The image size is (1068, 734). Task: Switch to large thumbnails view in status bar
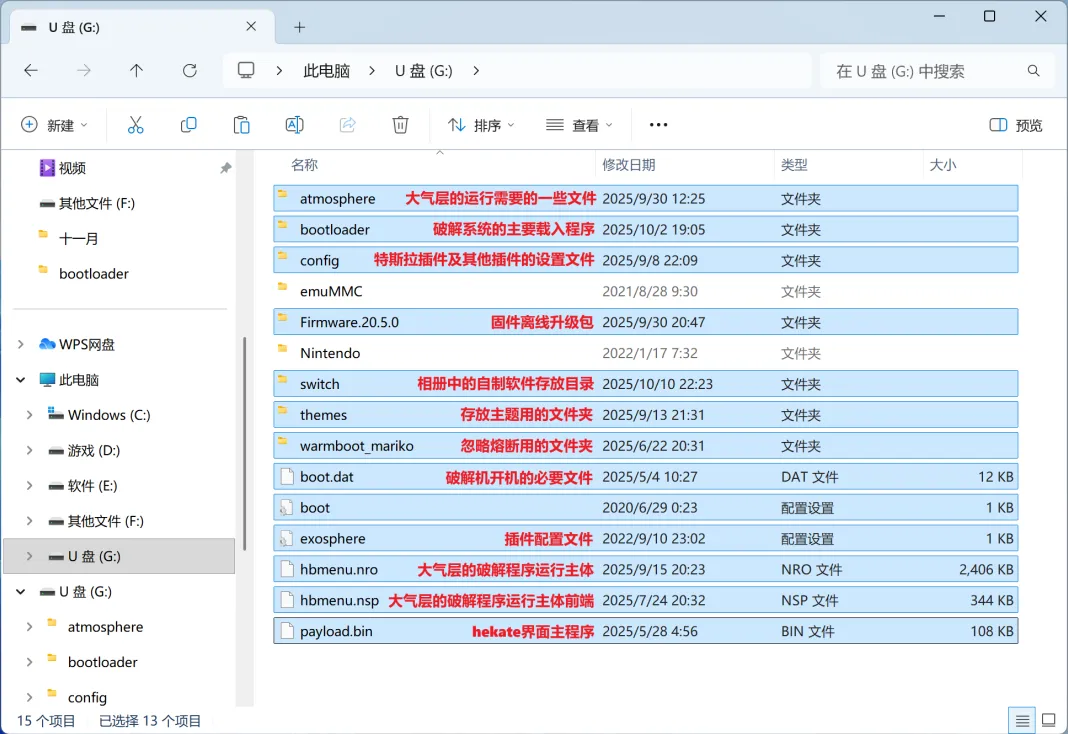coord(1049,719)
